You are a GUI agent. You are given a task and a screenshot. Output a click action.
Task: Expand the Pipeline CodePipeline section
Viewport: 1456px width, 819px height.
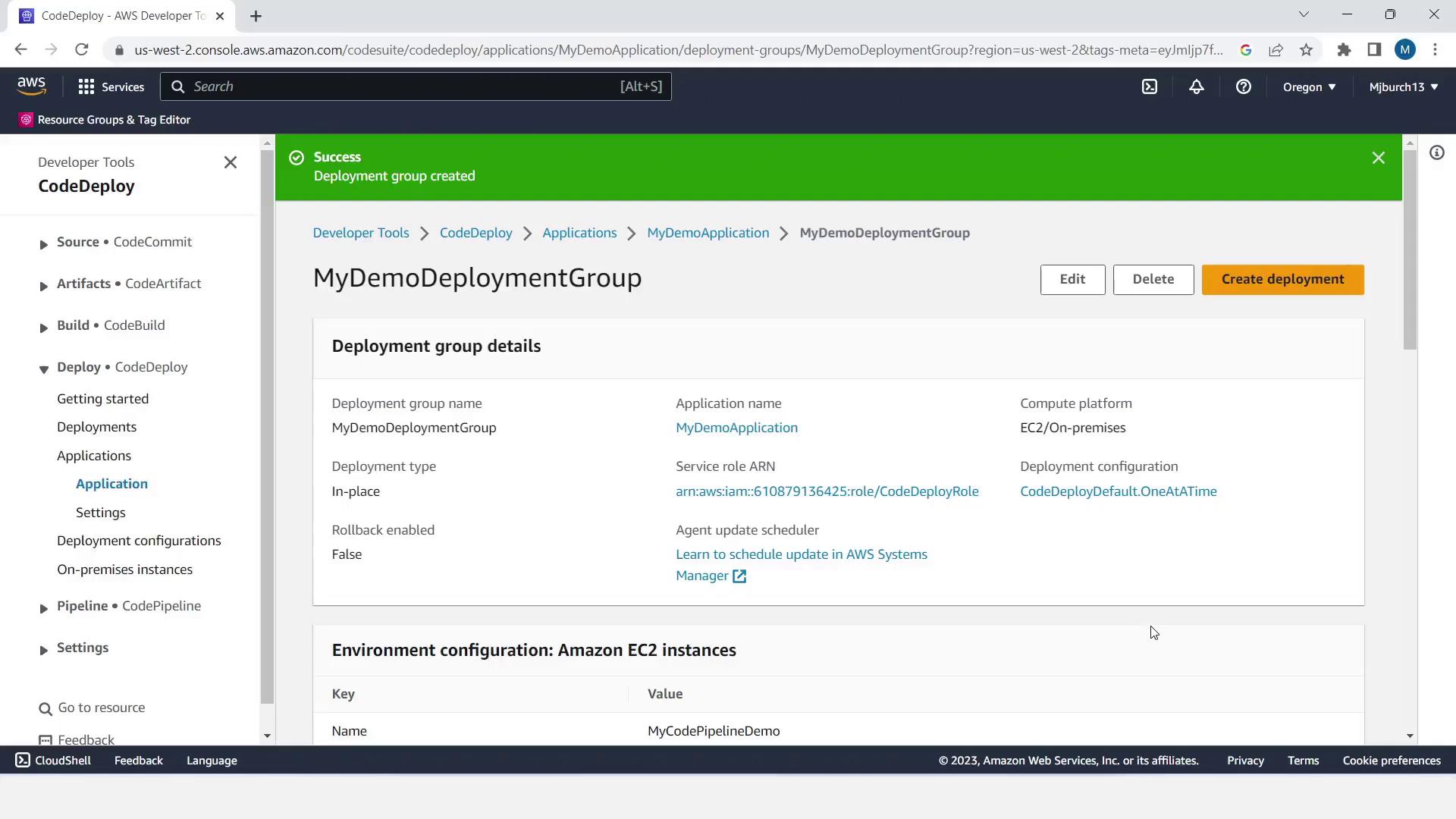tap(43, 607)
